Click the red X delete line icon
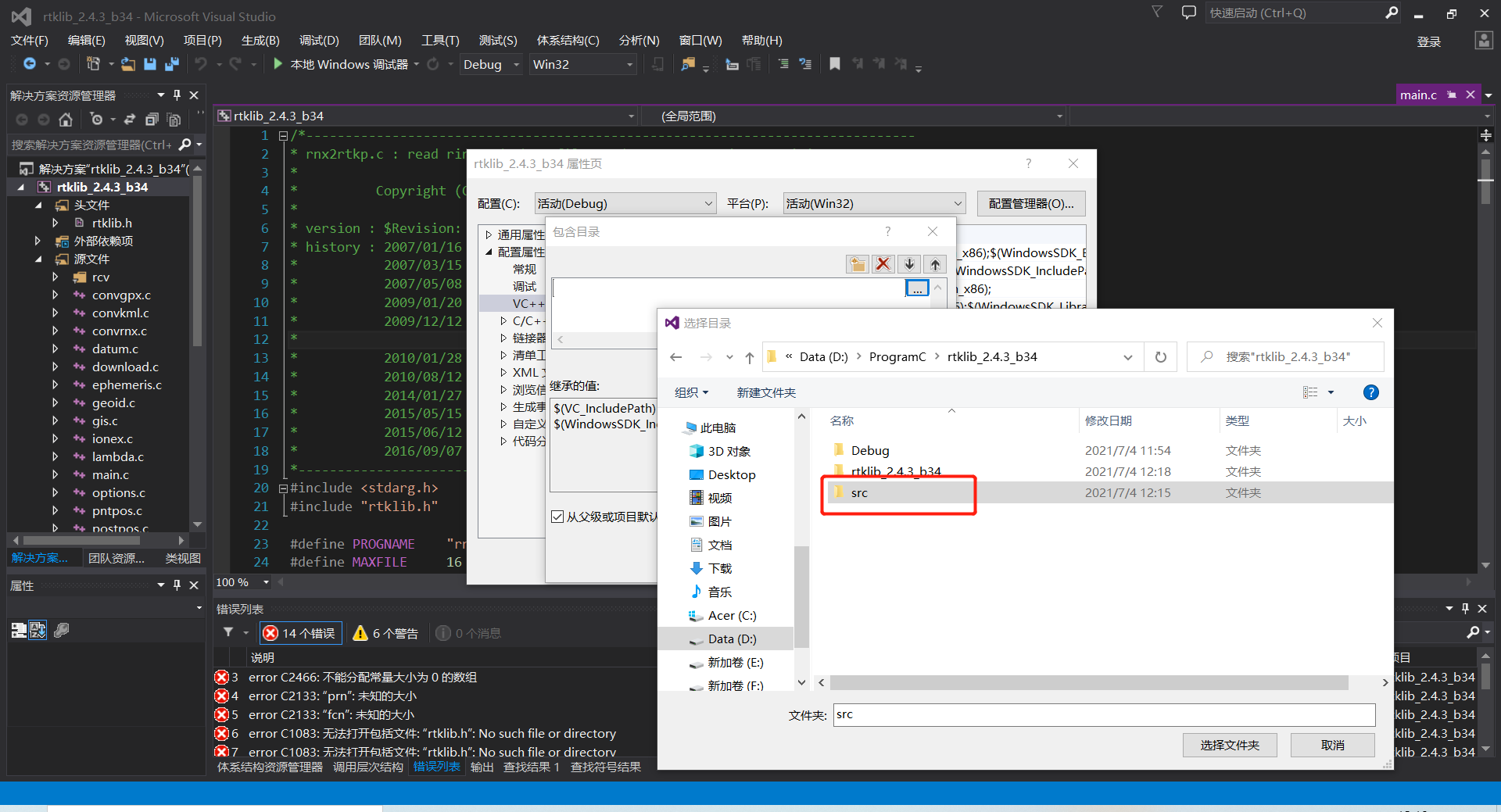Viewport: 1501px width, 812px height. [x=883, y=264]
